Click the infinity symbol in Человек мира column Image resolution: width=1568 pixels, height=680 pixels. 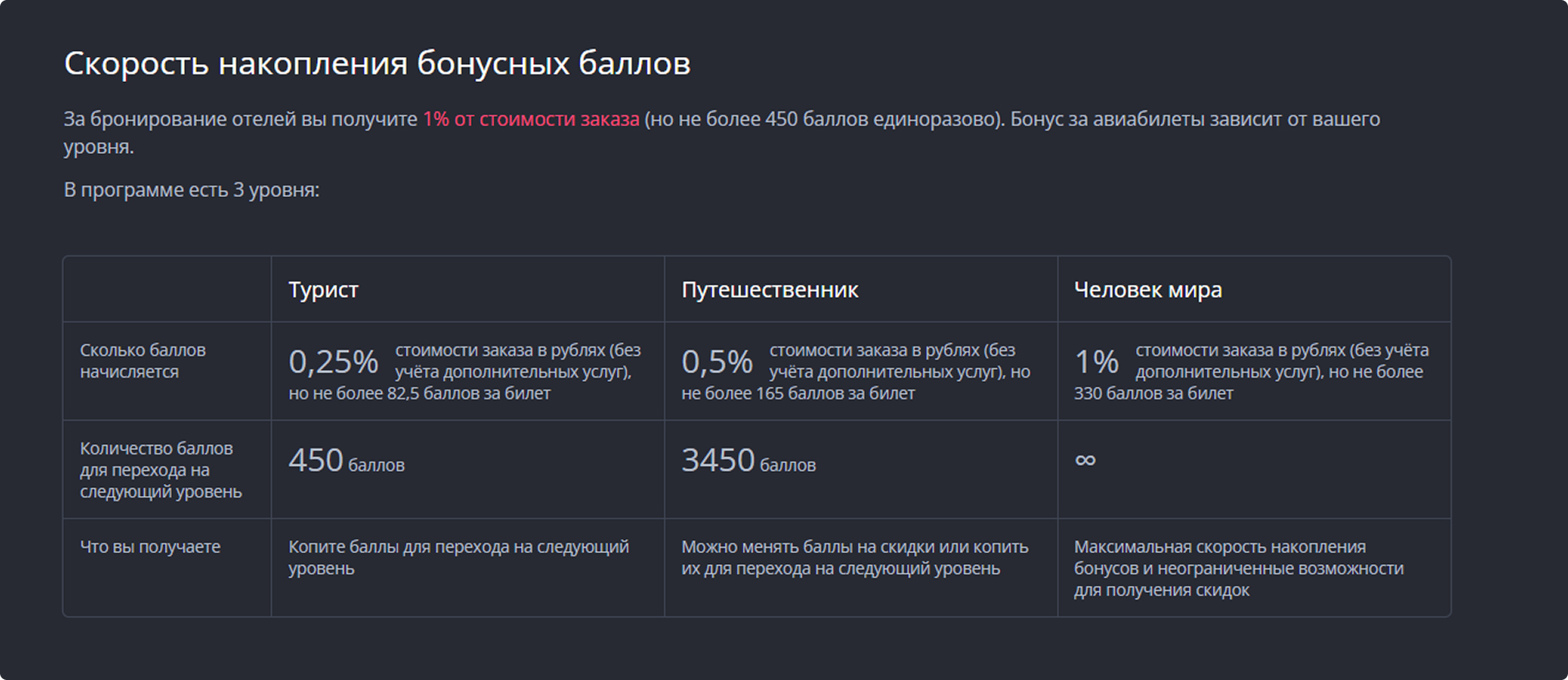(1085, 460)
